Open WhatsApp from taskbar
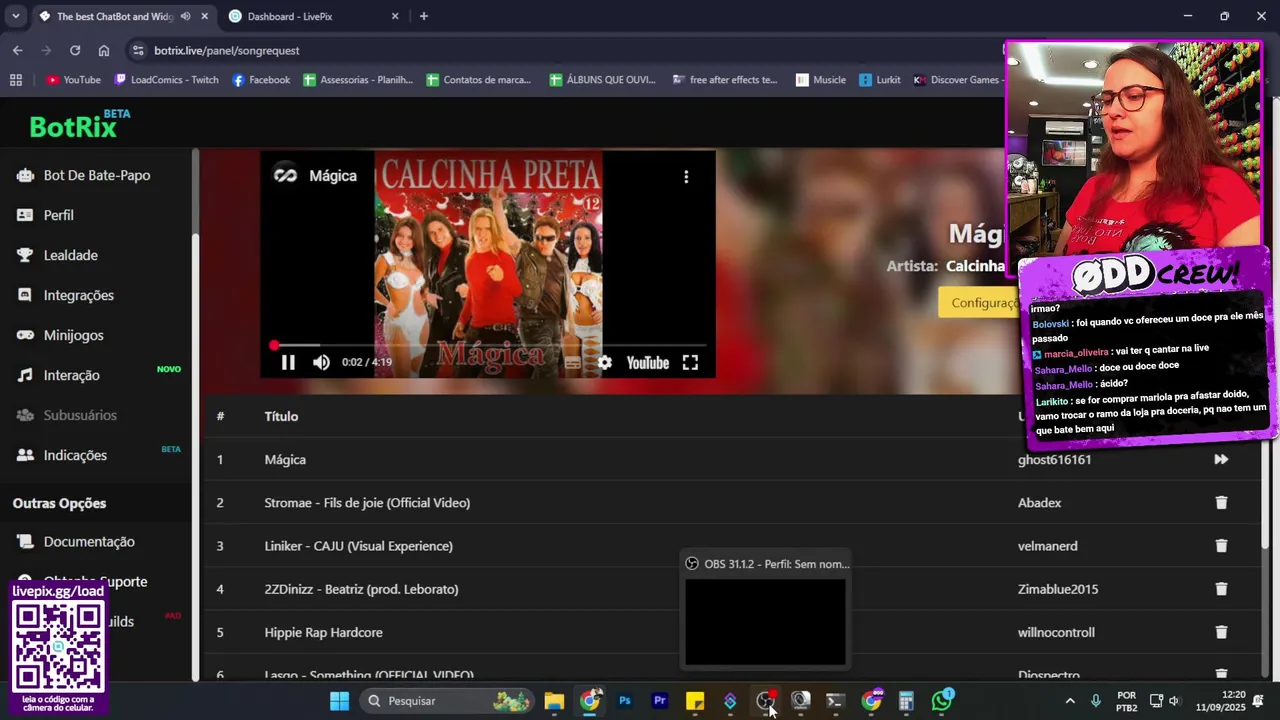The height and width of the screenshot is (720, 1280). [x=942, y=701]
